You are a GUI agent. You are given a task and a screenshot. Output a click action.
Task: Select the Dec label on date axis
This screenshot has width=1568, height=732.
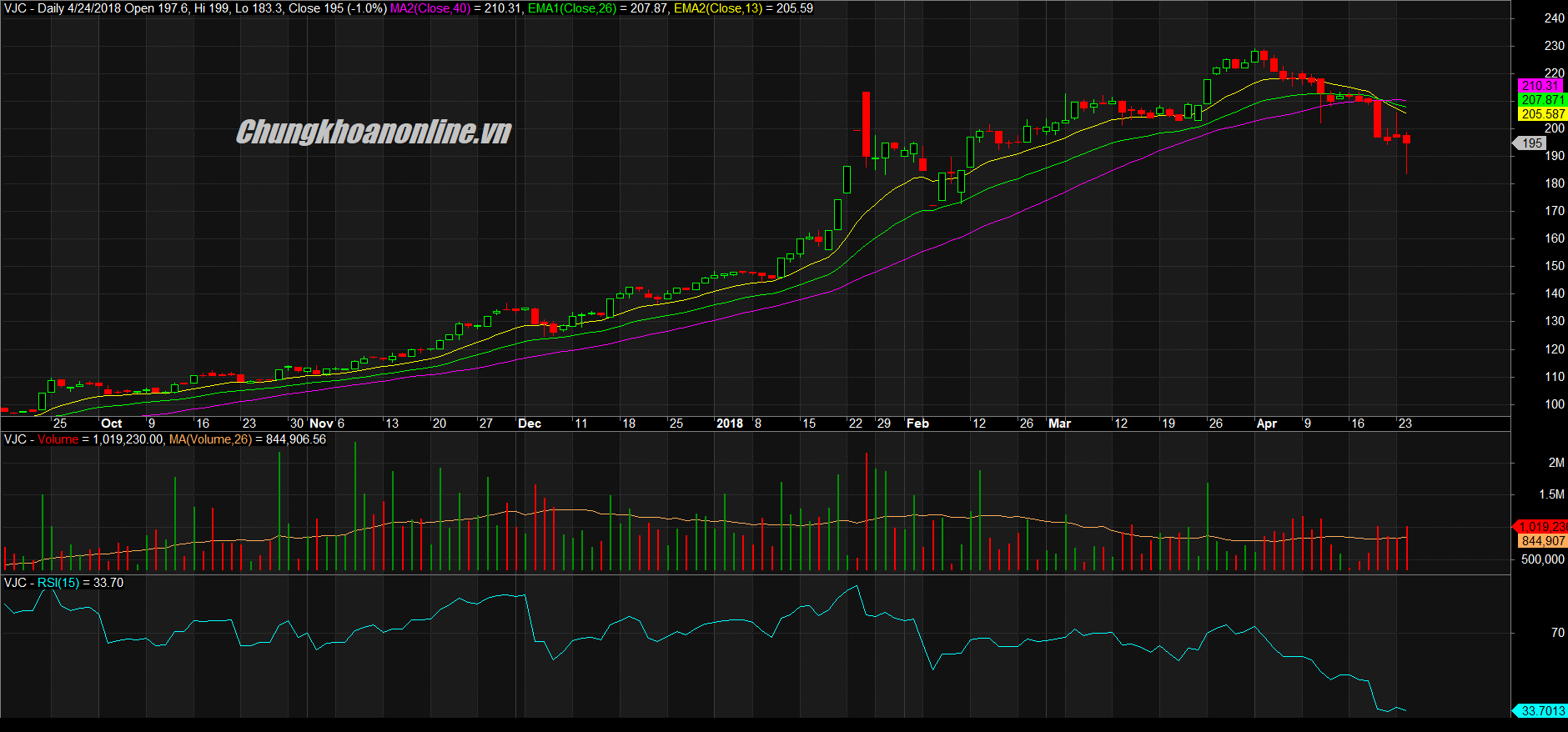pos(530,424)
